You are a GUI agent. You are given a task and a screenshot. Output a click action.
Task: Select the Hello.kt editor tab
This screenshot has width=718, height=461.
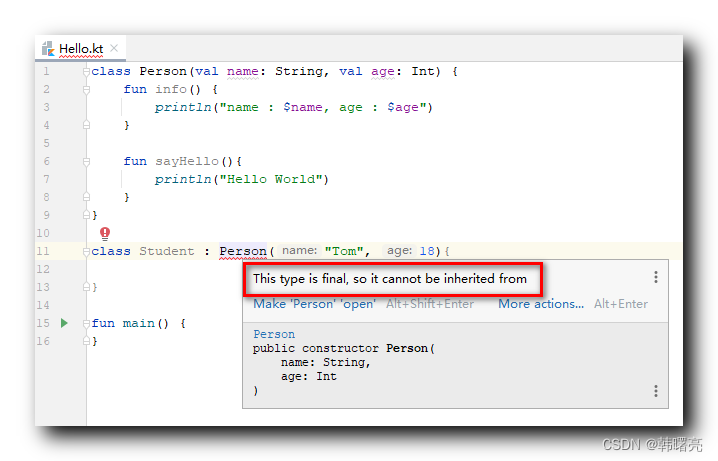click(80, 49)
